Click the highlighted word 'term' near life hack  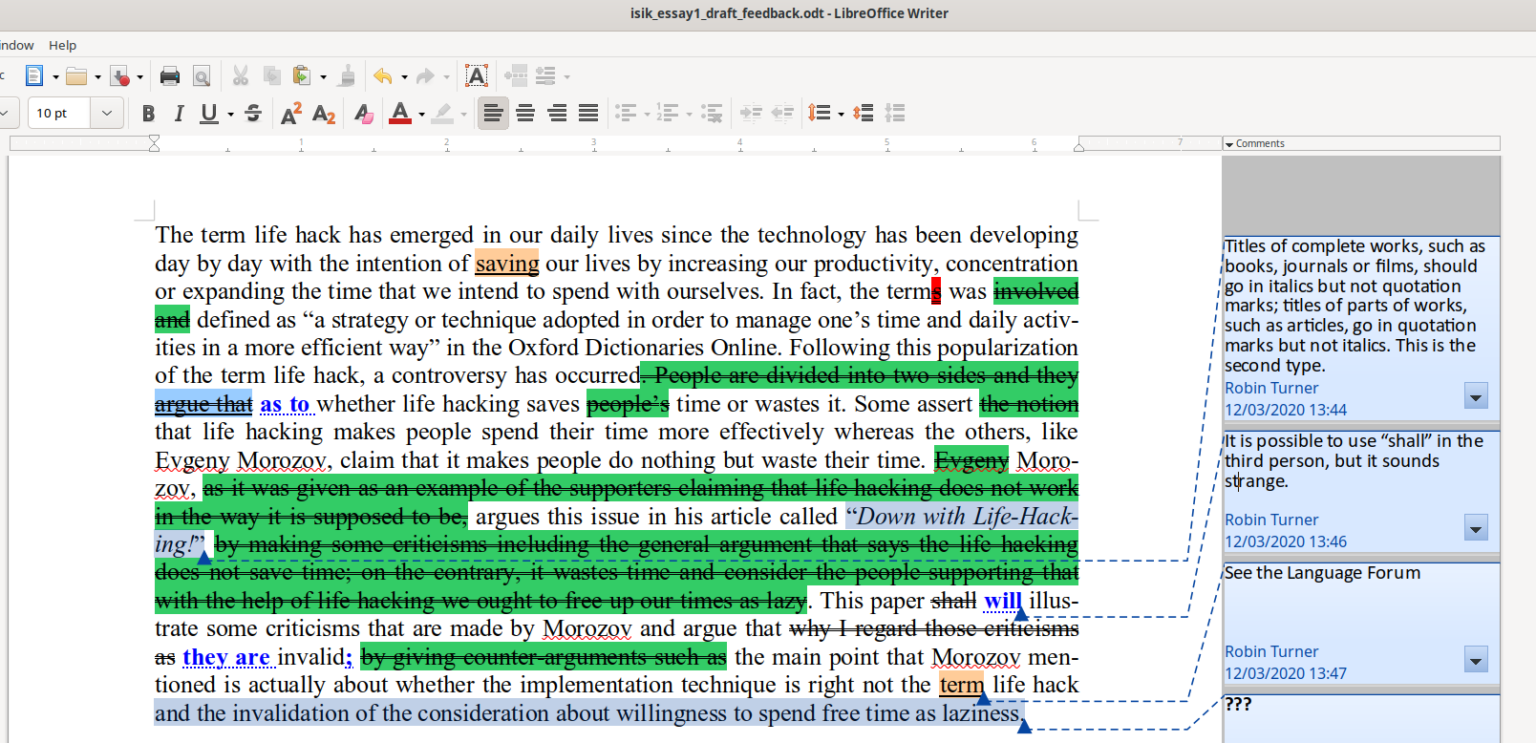961,685
